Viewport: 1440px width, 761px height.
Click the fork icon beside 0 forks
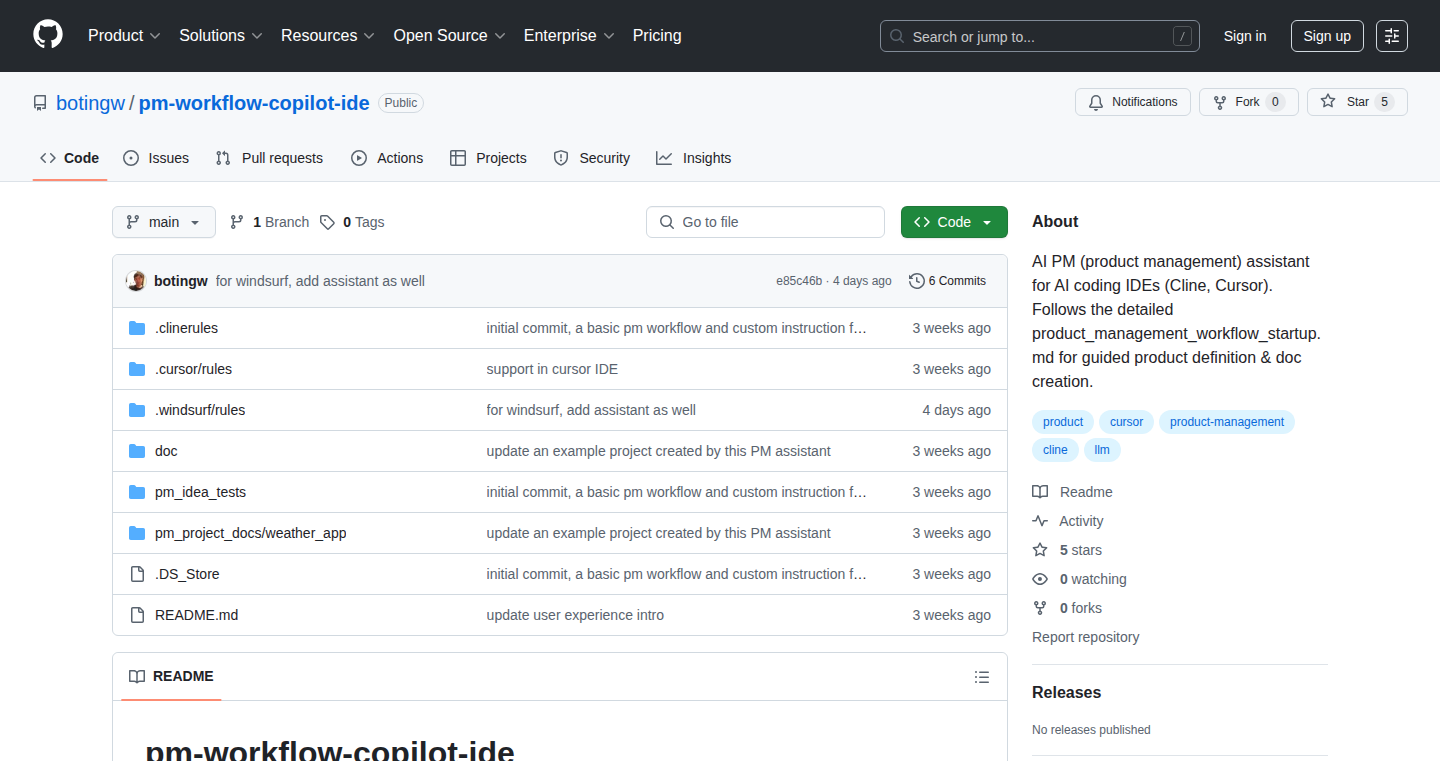pyautogui.click(x=1040, y=608)
